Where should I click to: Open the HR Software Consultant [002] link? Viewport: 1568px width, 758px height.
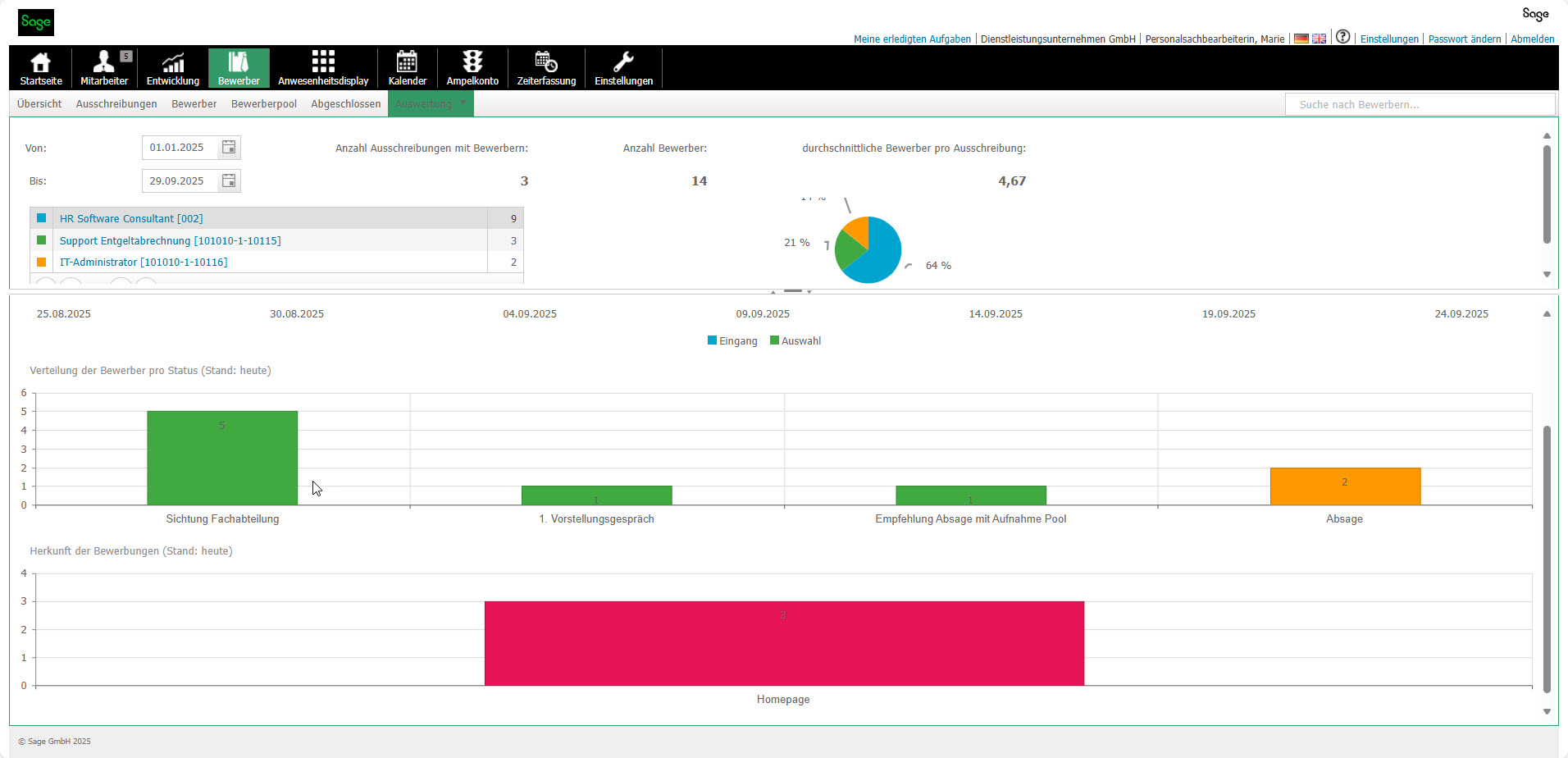(131, 219)
